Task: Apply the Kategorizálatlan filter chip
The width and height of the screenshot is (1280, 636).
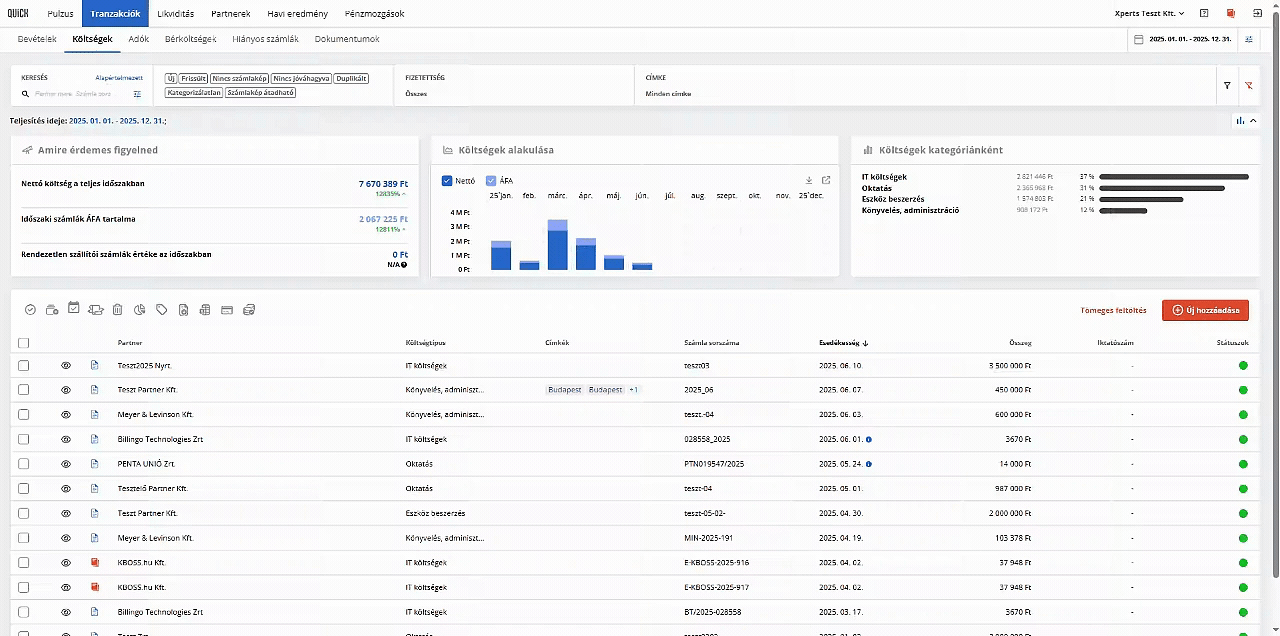Action: coord(194,92)
